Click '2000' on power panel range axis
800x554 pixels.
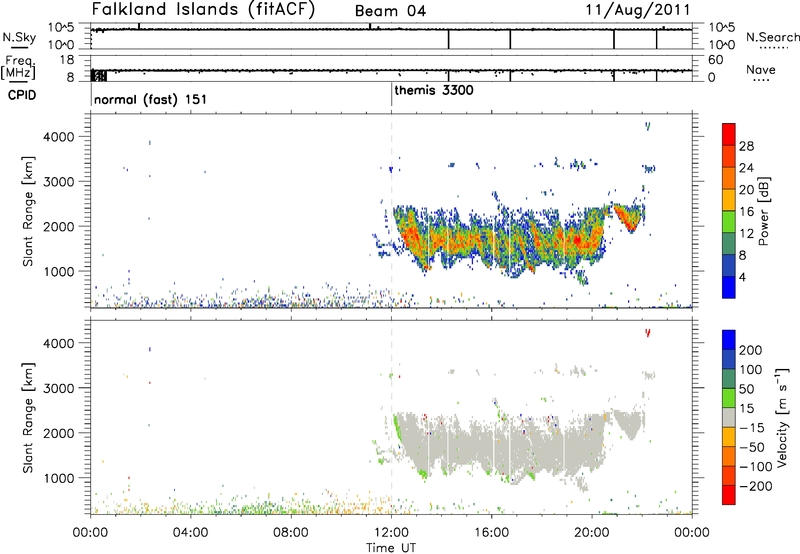click(x=59, y=226)
